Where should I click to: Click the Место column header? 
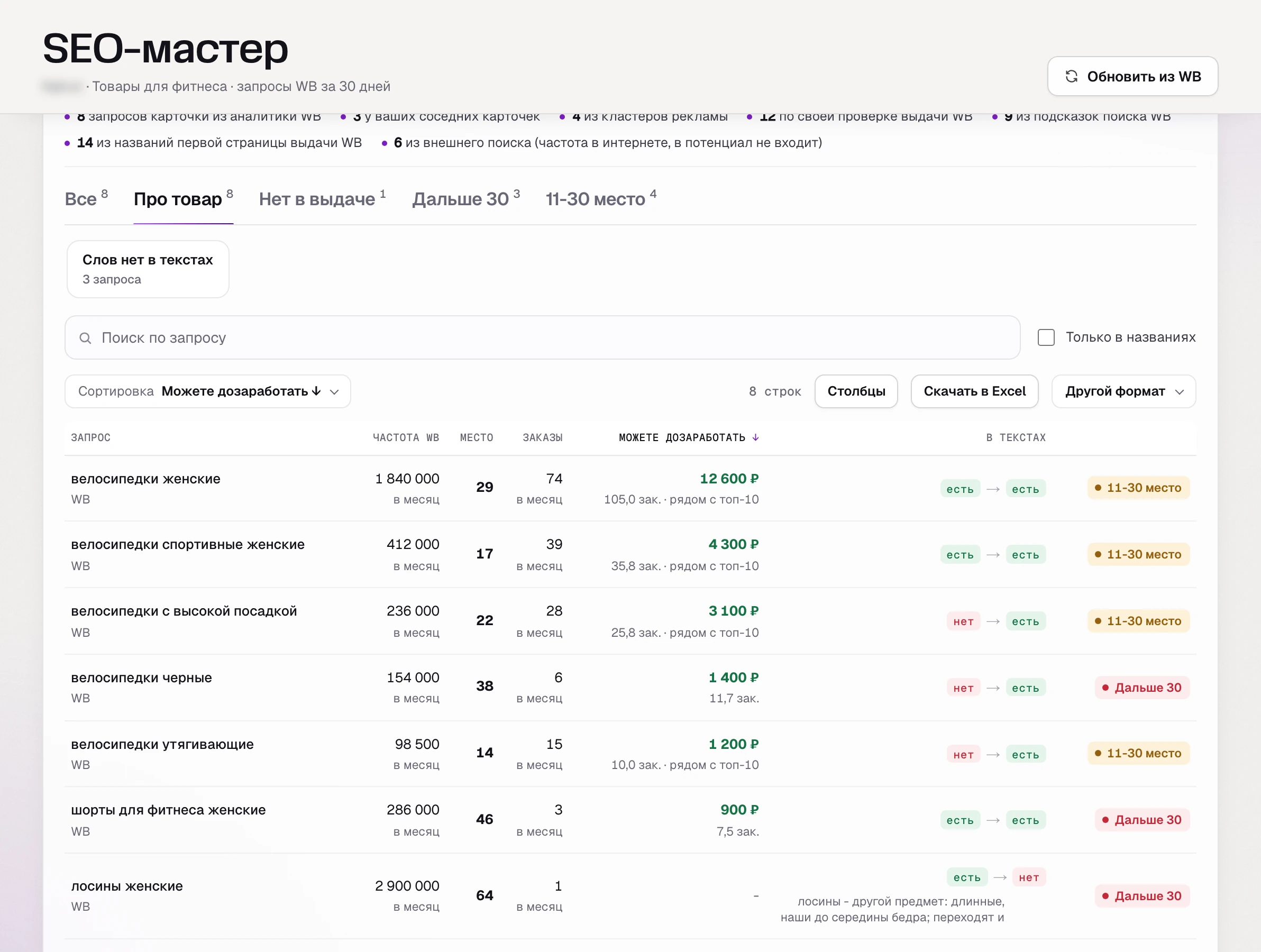(x=477, y=437)
